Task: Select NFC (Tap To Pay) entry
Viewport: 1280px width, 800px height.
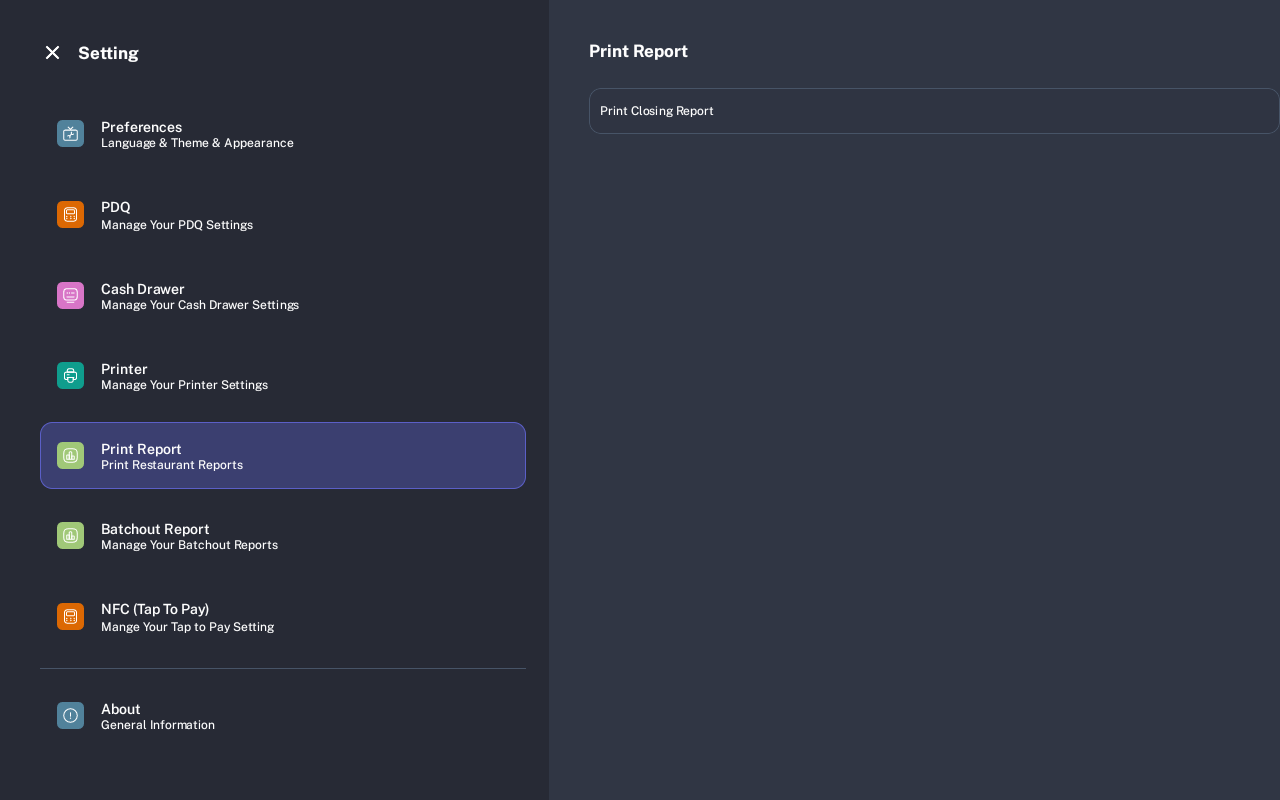Action: (283, 616)
